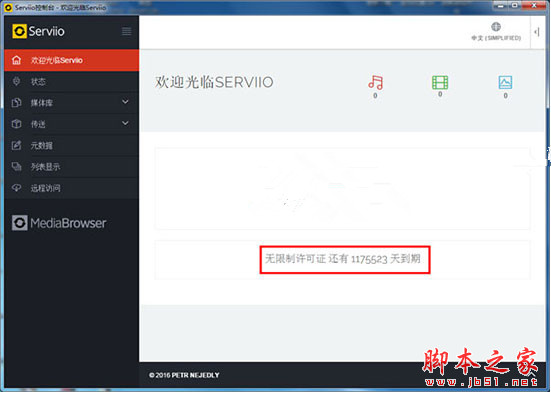The height and width of the screenshot is (394, 551).
Task: Click the MediaBrowser logo icon
Action: tap(19, 223)
